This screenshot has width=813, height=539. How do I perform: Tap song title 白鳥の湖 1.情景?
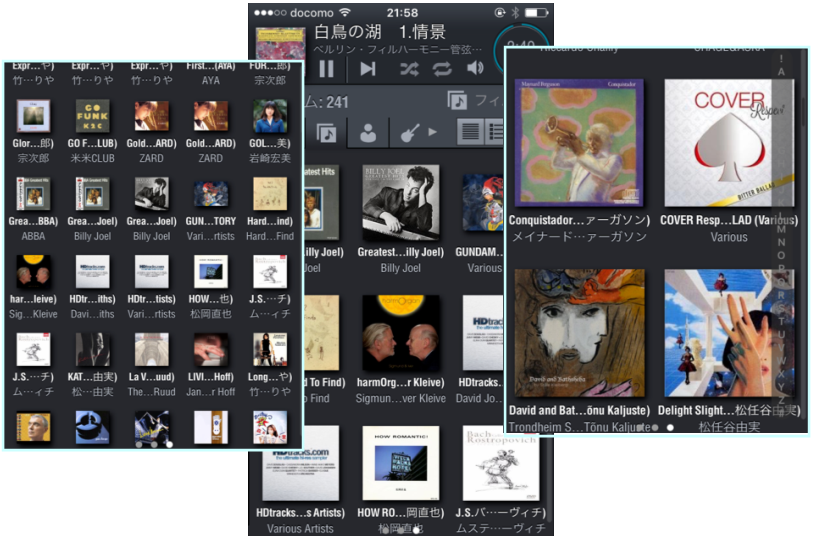380,32
